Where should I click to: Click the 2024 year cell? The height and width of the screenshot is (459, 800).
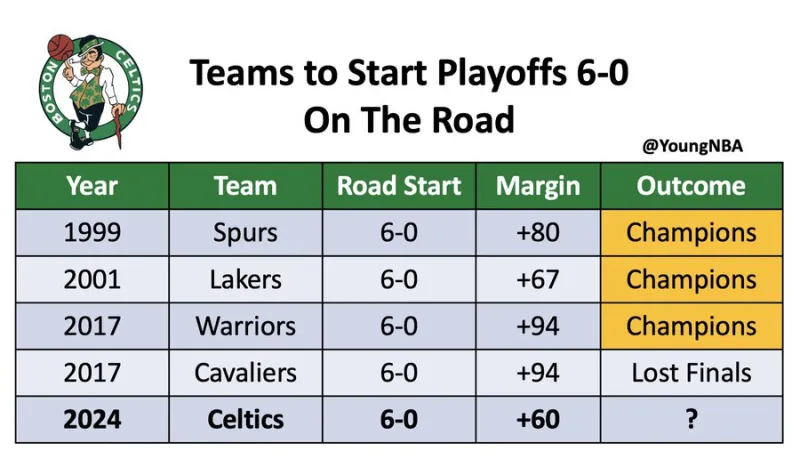92,420
